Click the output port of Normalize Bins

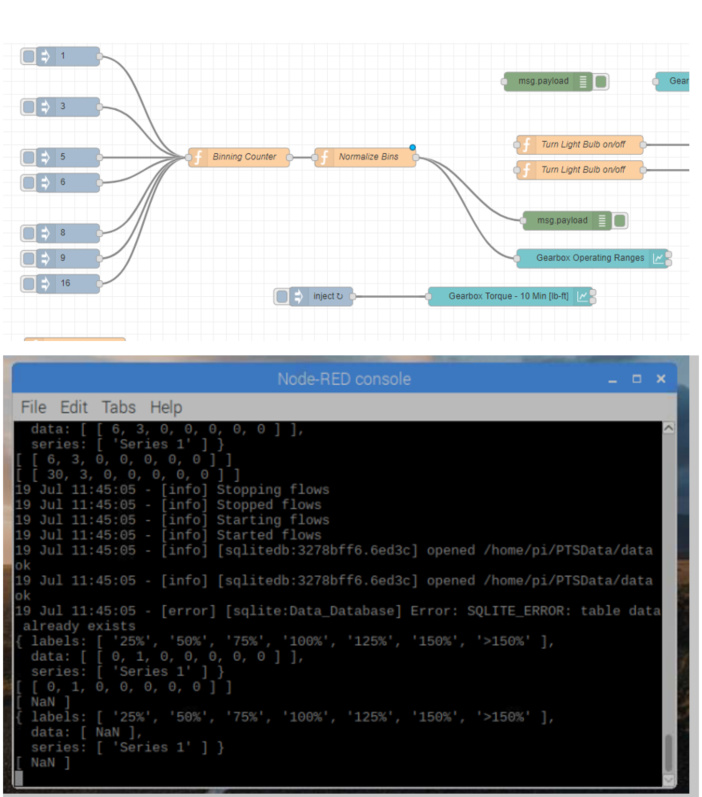[x=416, y=158]
